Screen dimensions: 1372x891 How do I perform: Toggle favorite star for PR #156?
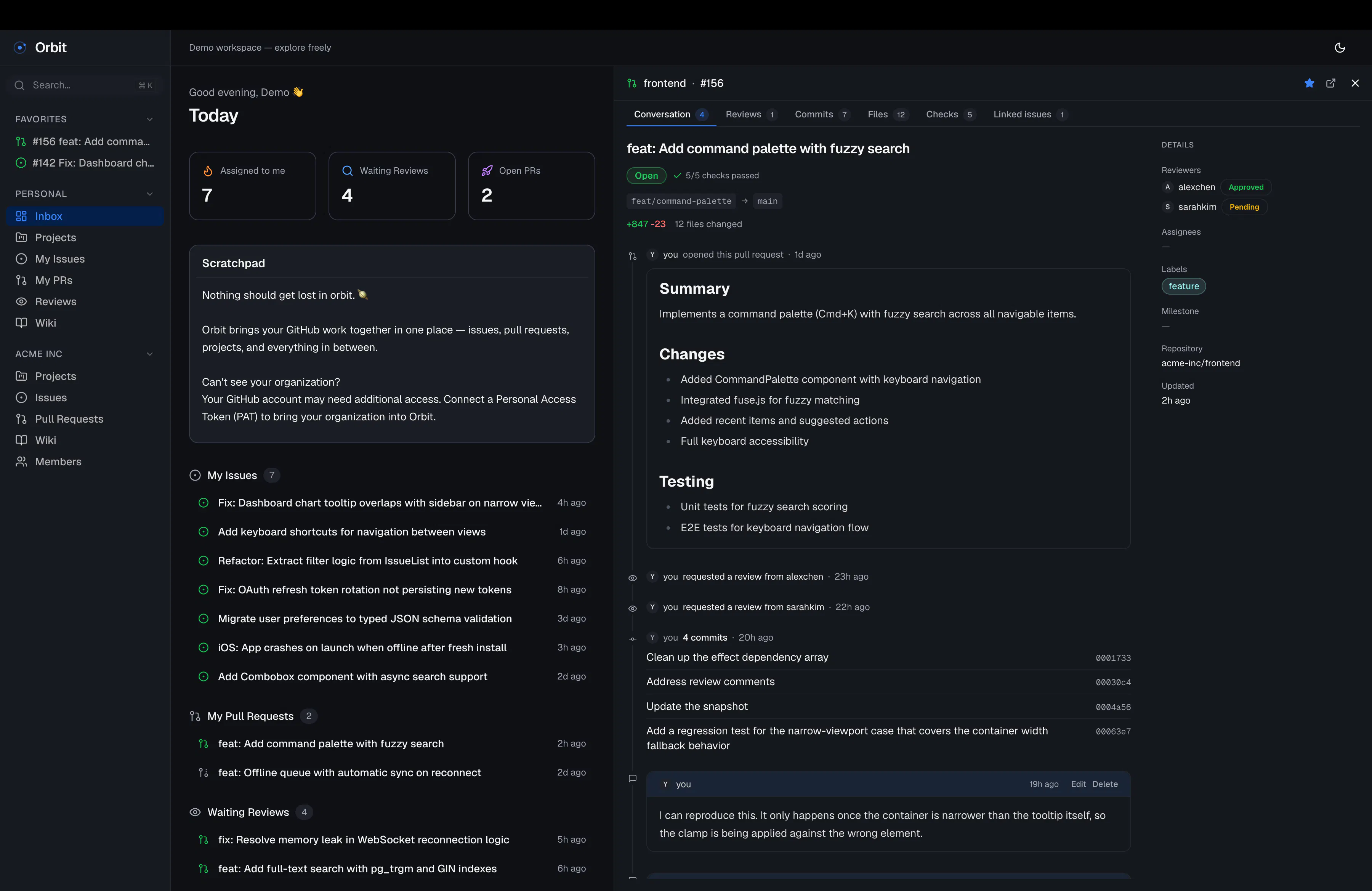click(x=1309, y=83)
